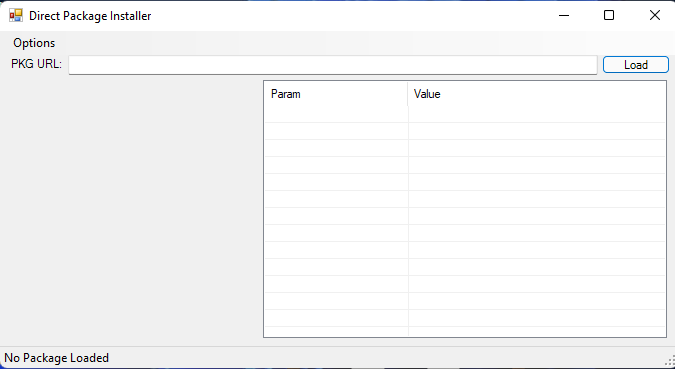Image resolution: width=675 pixels, height=369 pixels.
Task: Maximize the Direct Package Installer window
Action: pos(609,16)
